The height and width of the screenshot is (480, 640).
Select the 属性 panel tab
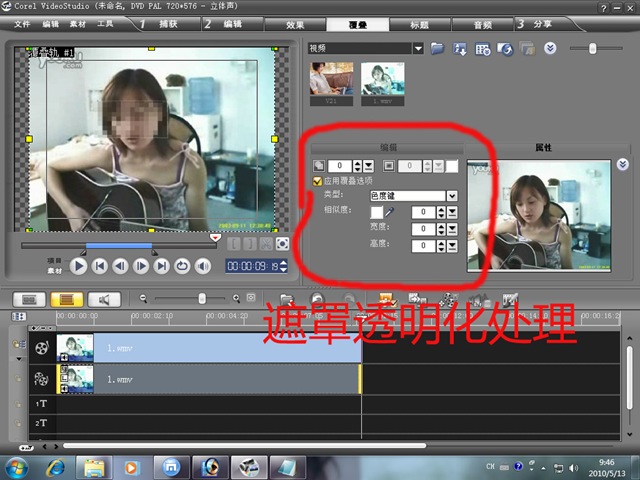click(x=543, y=147)
